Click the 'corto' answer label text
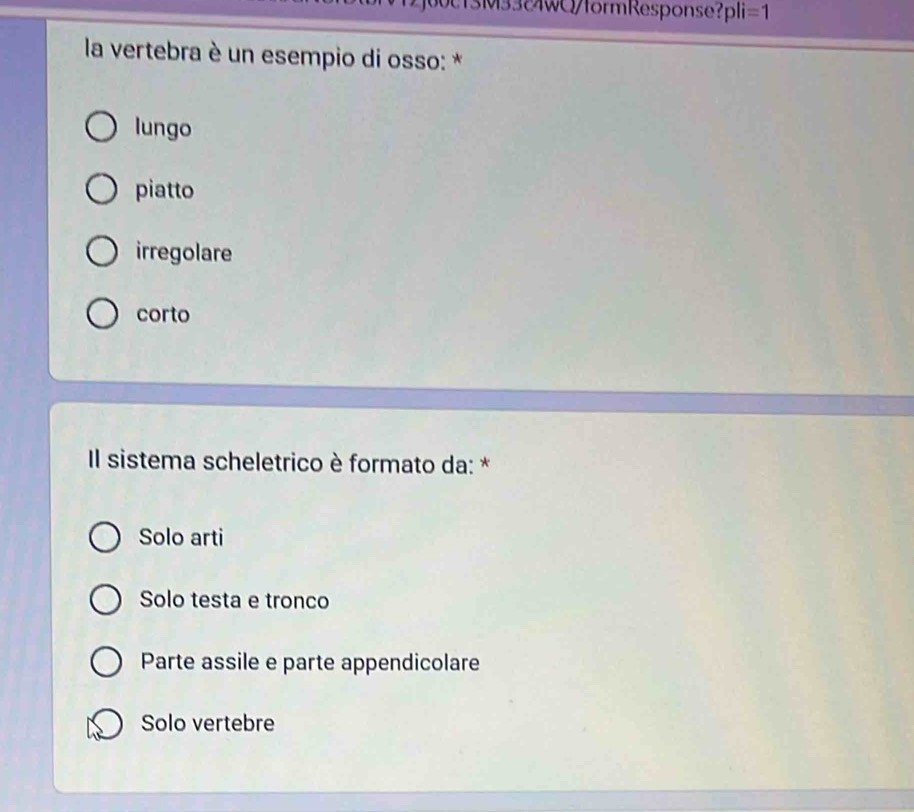The height and width of the screenshot is (812, 914). 163,314
